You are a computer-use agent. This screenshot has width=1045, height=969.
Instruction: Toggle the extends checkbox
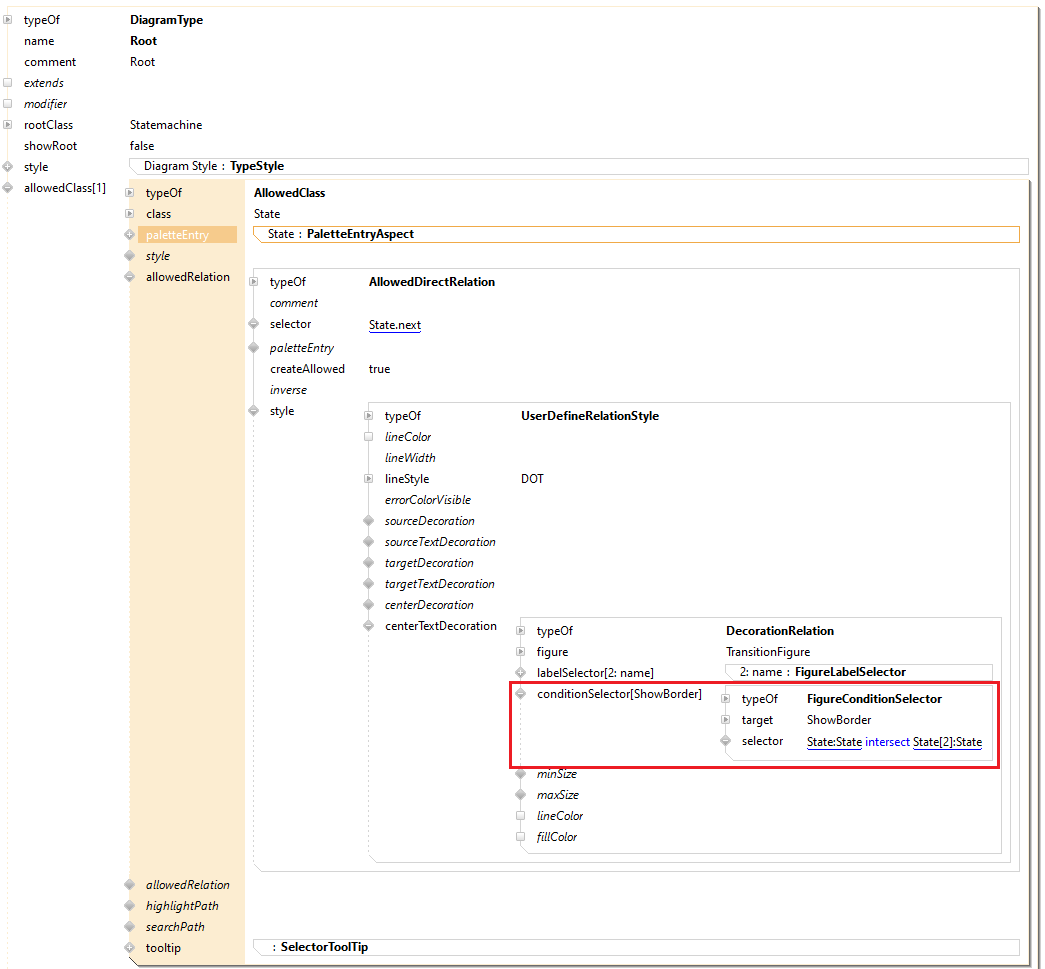tap(8, 82)
